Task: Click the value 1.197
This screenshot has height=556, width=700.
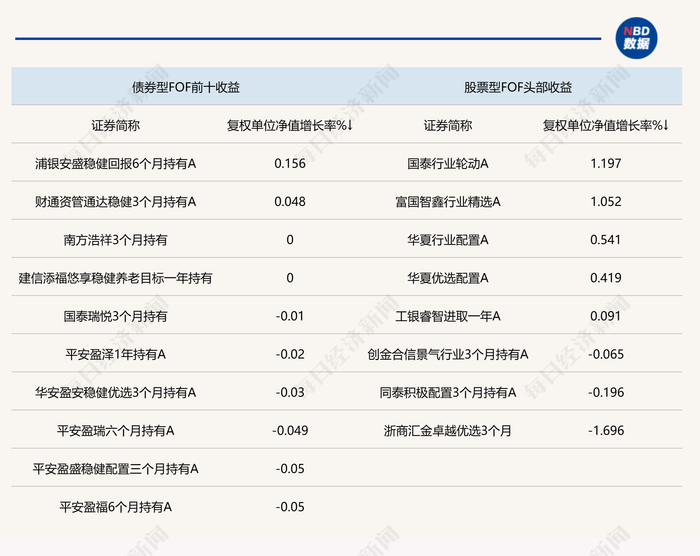Action: pos(605,163)
